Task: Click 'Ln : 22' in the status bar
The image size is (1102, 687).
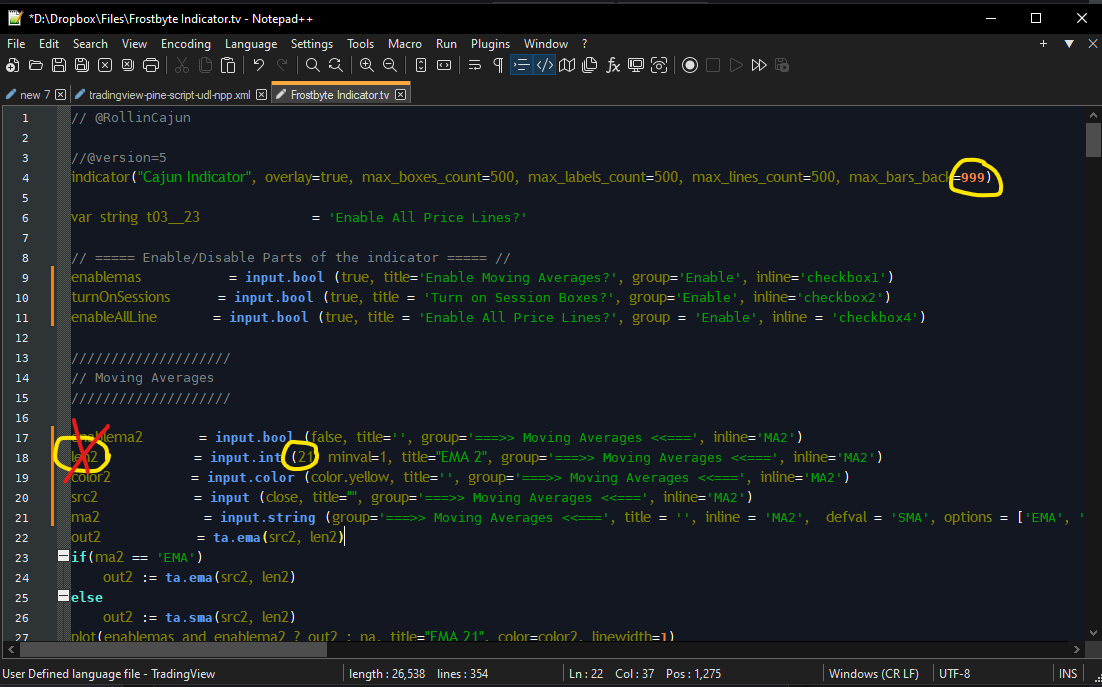Action: 585,674
